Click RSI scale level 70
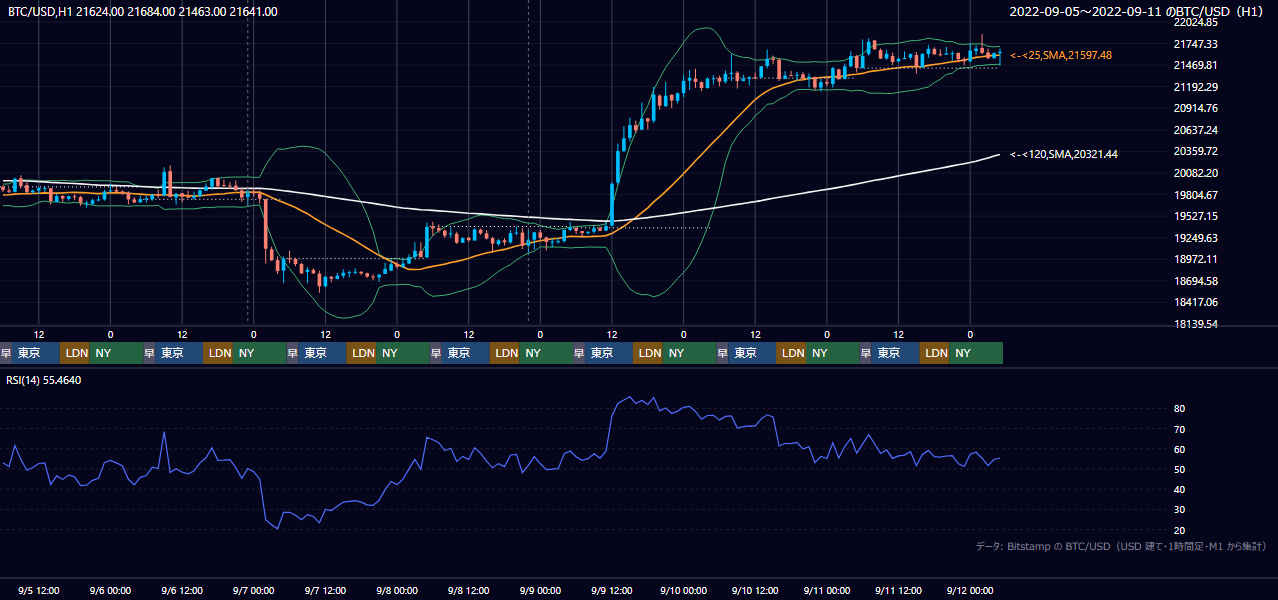This screenshot has width=1278, height=600. [x=1179, y=429]
